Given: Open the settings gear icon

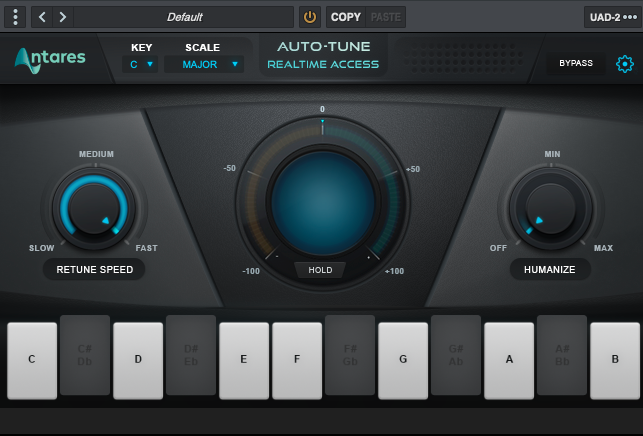Looking at the screenshot, I should pos(625,64).
